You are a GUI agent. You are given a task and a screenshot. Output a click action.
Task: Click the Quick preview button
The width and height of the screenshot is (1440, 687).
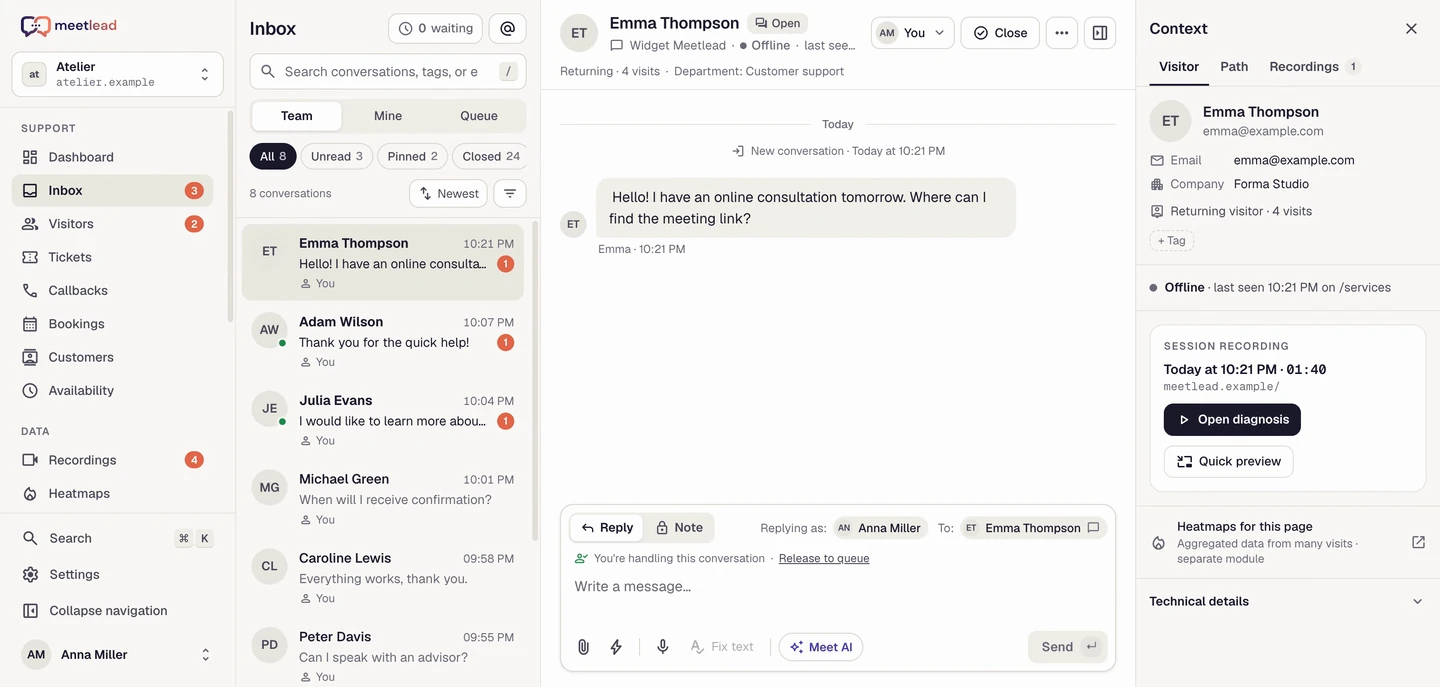click(x=1228, y=462)
